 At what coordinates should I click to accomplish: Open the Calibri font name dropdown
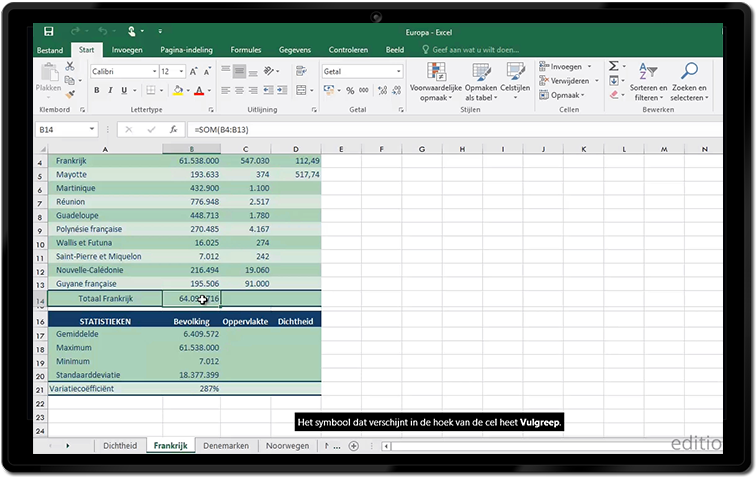coord(154,72)
